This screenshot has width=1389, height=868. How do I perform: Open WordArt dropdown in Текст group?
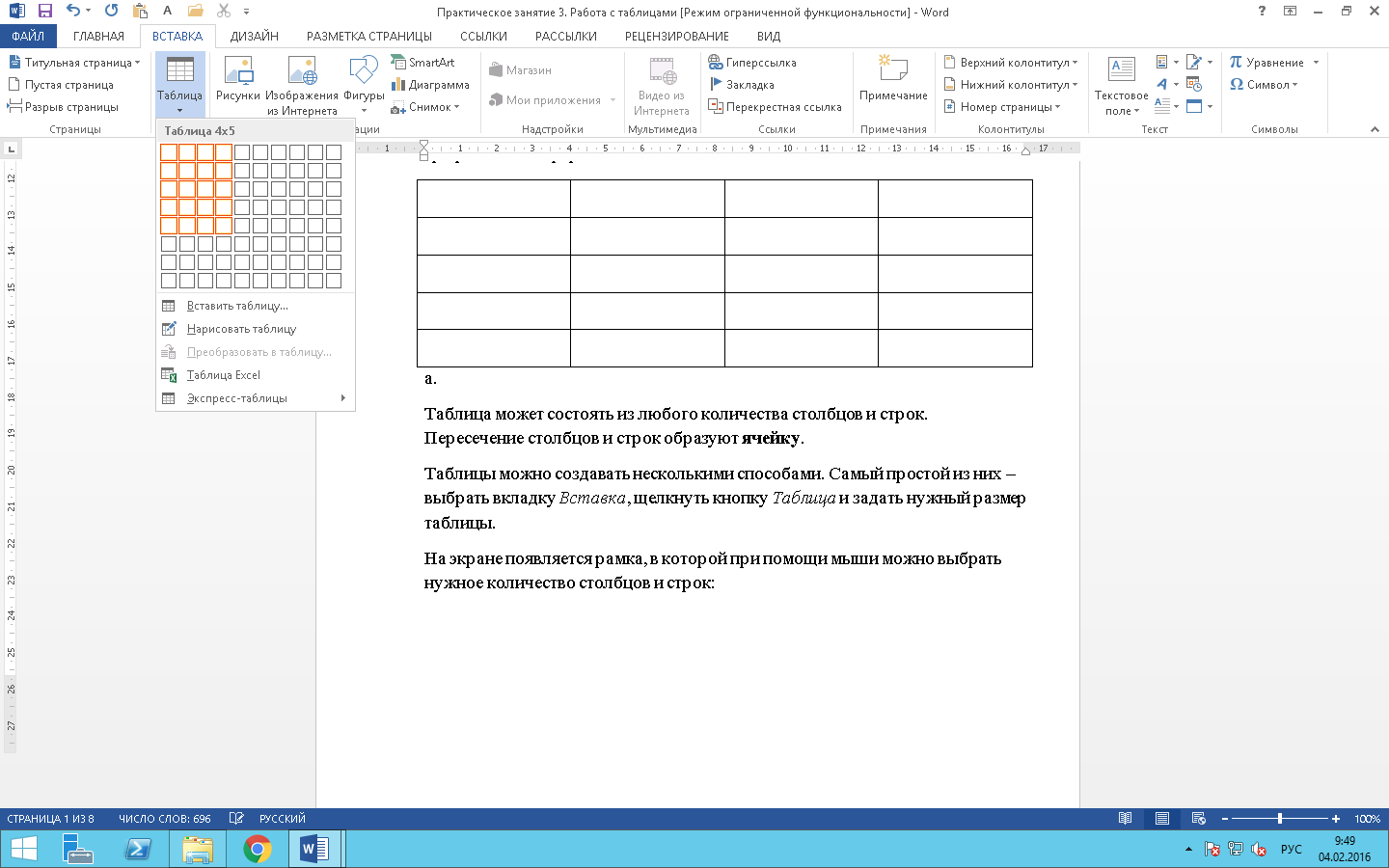1166,84
